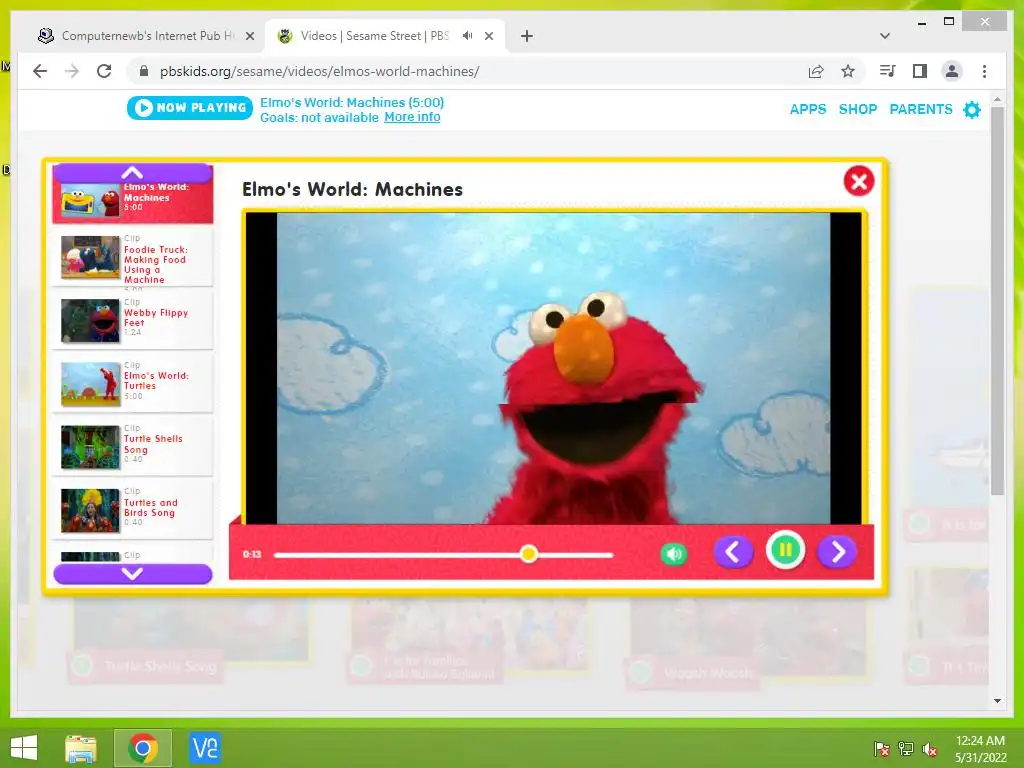Click Chrome taskbar icon
Viewport: 1024px width, 768px height.
pyautogui.click(x=143, y=748)
